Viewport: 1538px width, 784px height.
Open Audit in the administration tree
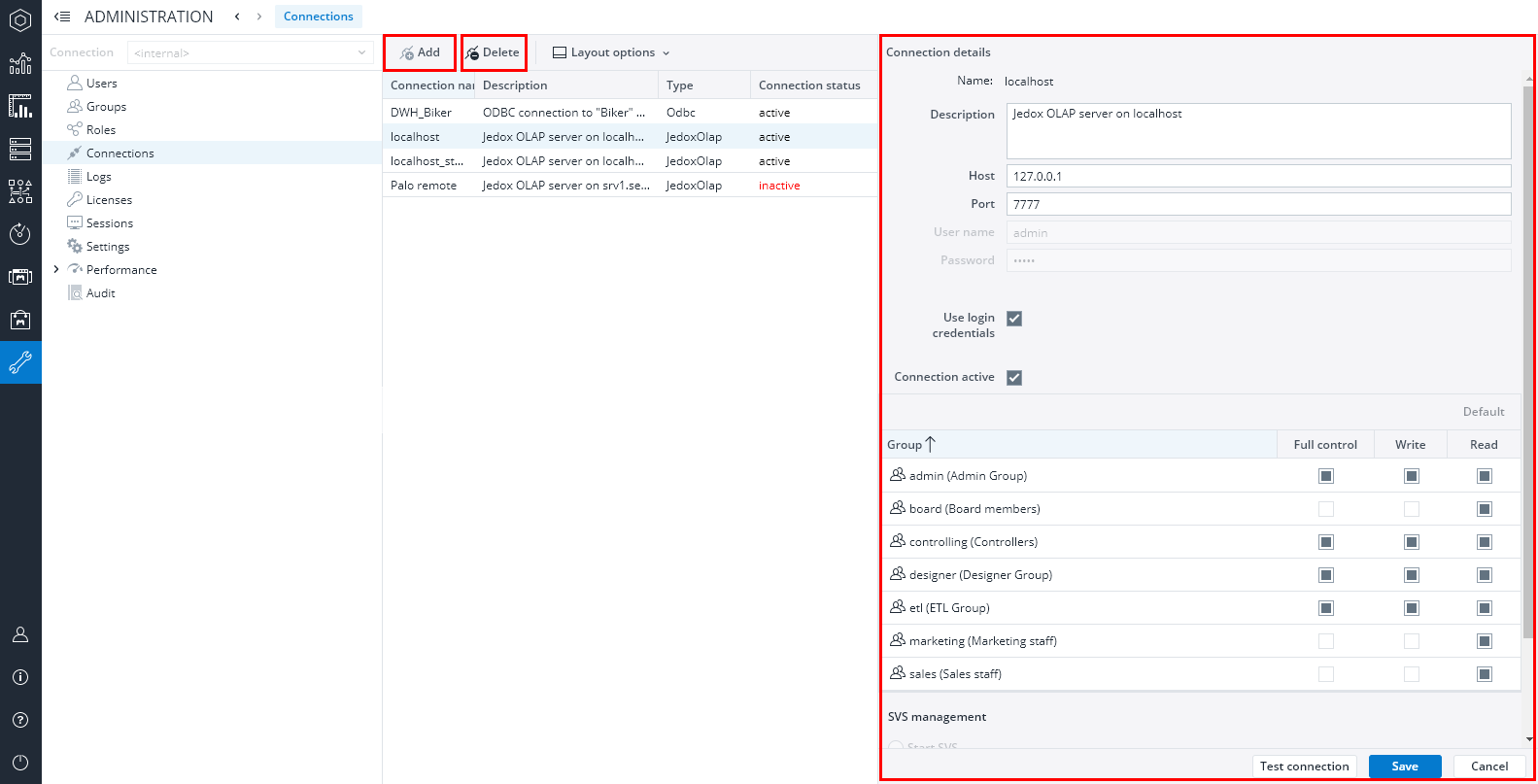click(101, 293)
